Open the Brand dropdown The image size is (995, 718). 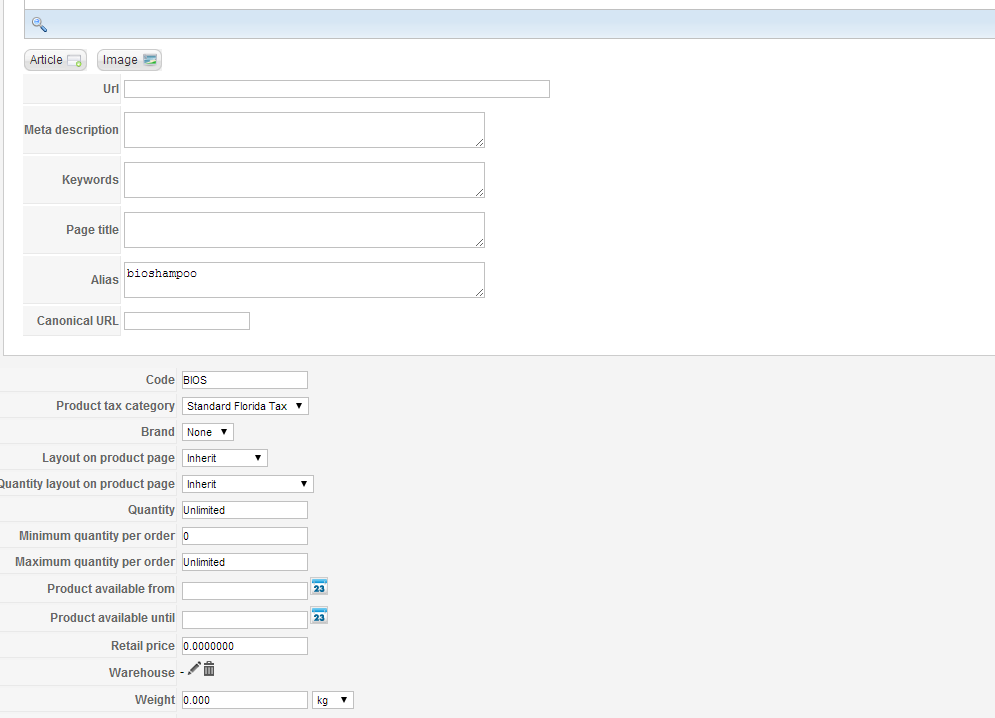click(208, 432)
